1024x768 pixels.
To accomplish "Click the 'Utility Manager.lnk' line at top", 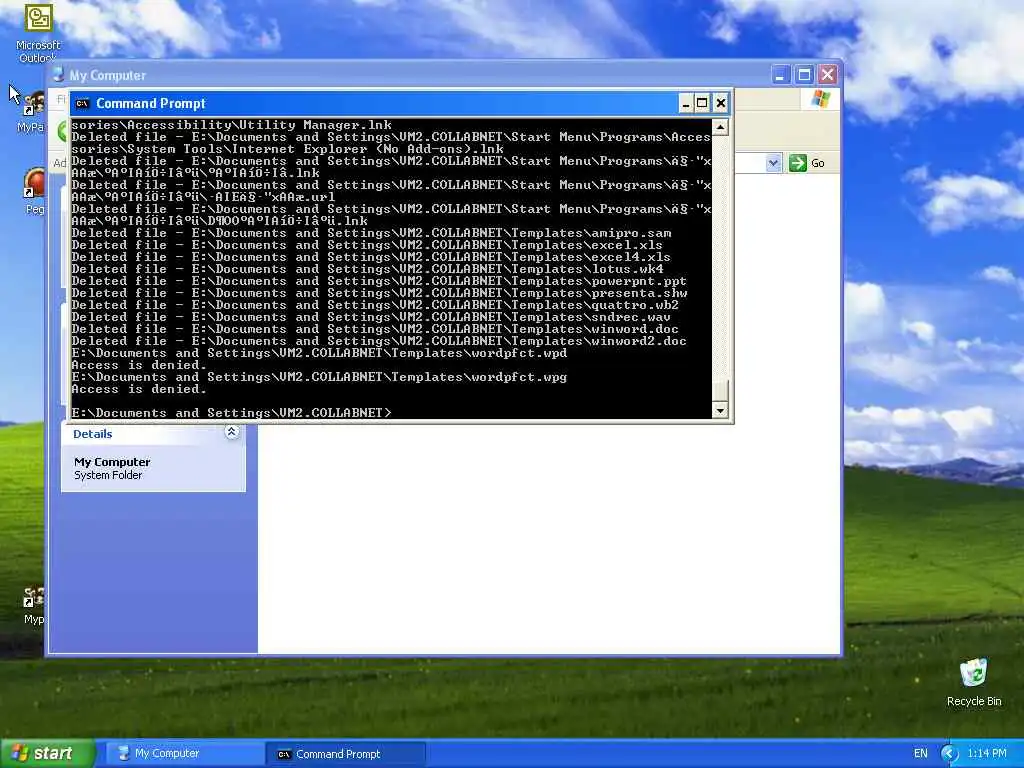I will coord(231,125).
